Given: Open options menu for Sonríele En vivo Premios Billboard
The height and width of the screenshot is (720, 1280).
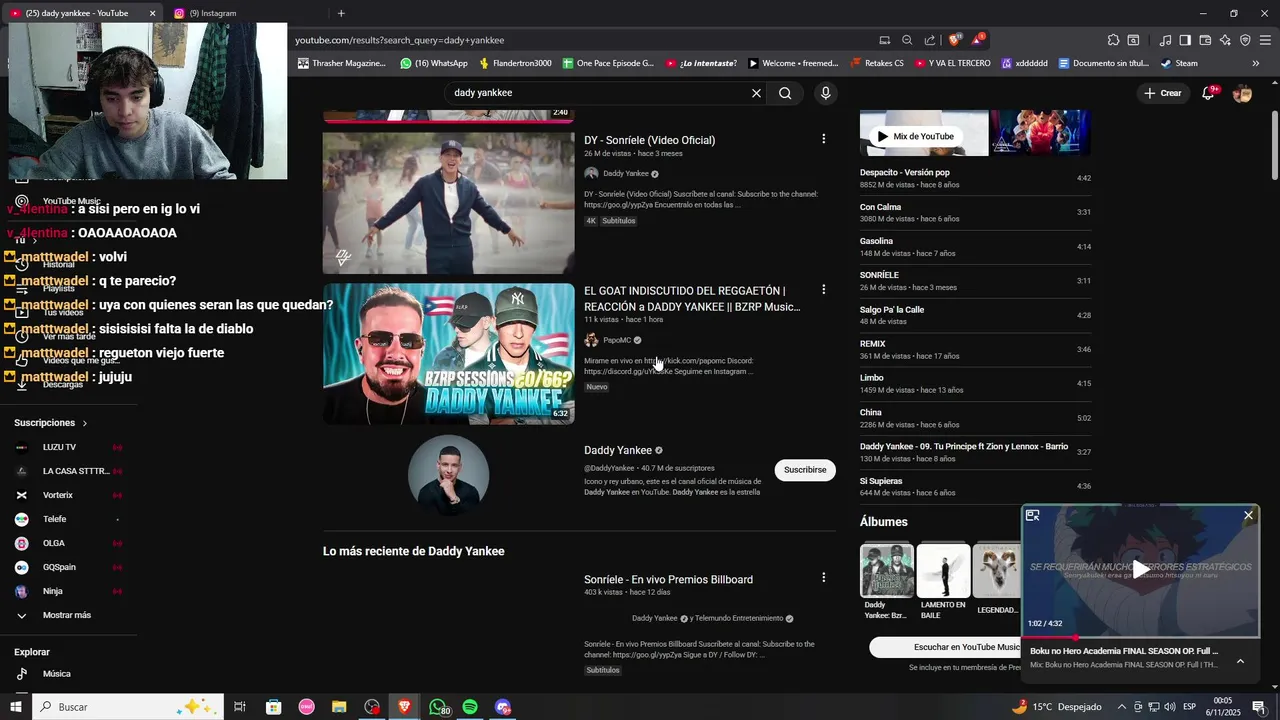Looking at the screenshot, I should coord(823,578).
